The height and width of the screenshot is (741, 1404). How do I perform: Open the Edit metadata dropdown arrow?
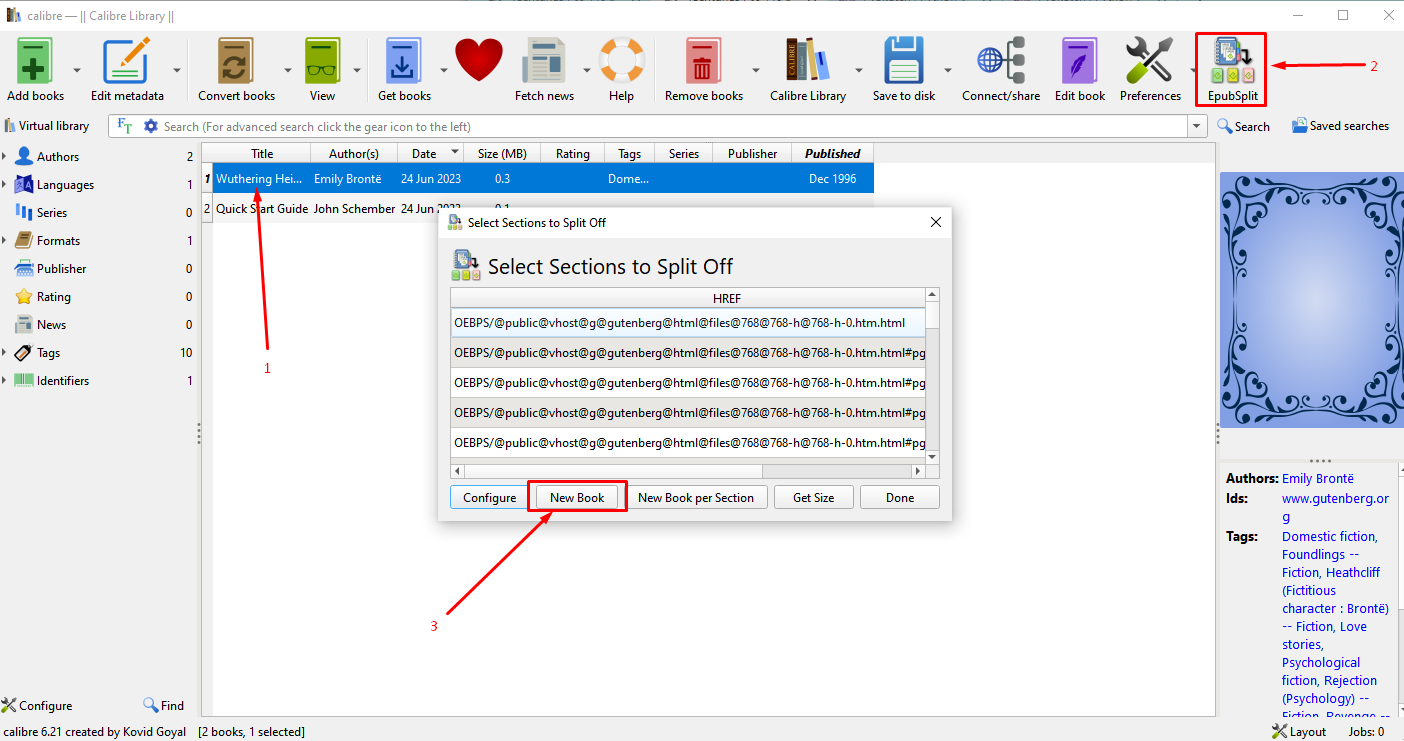[177, 70]
